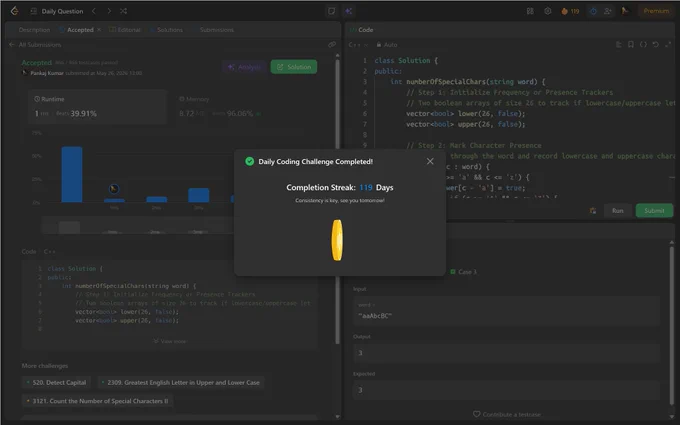Open the Submissions tab
This screenshot has width=680, height=425.
(x=216, y=30)
